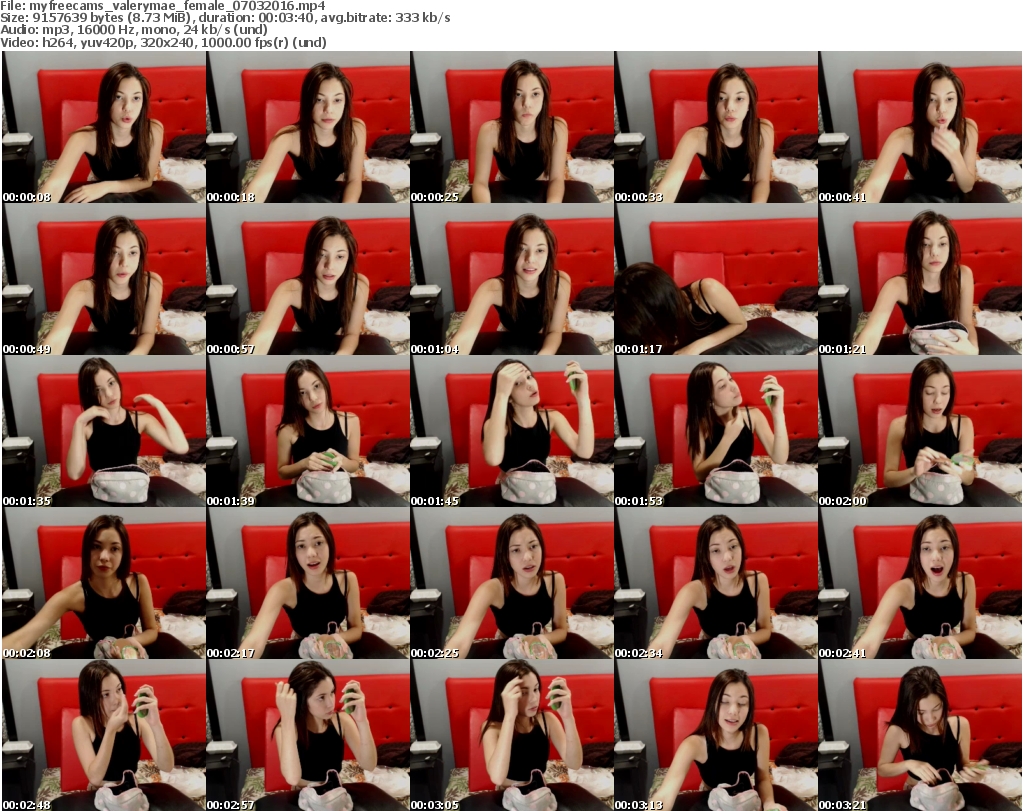
Task: Pick the frame stamped 00:02:08
Action: coord(104,583)
